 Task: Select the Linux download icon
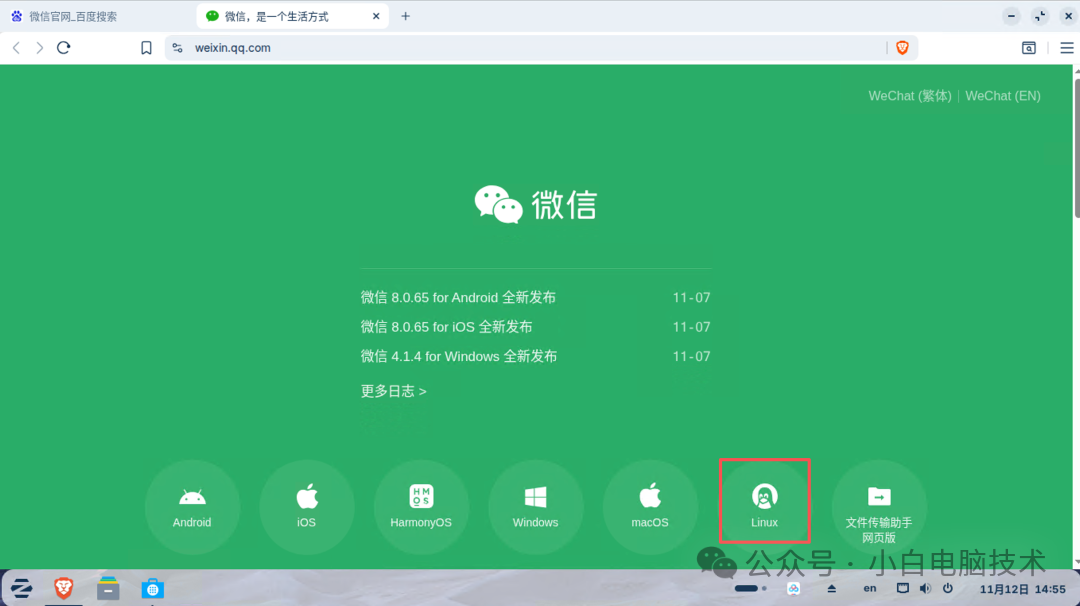pyautogui.click(x=764, y=501)
